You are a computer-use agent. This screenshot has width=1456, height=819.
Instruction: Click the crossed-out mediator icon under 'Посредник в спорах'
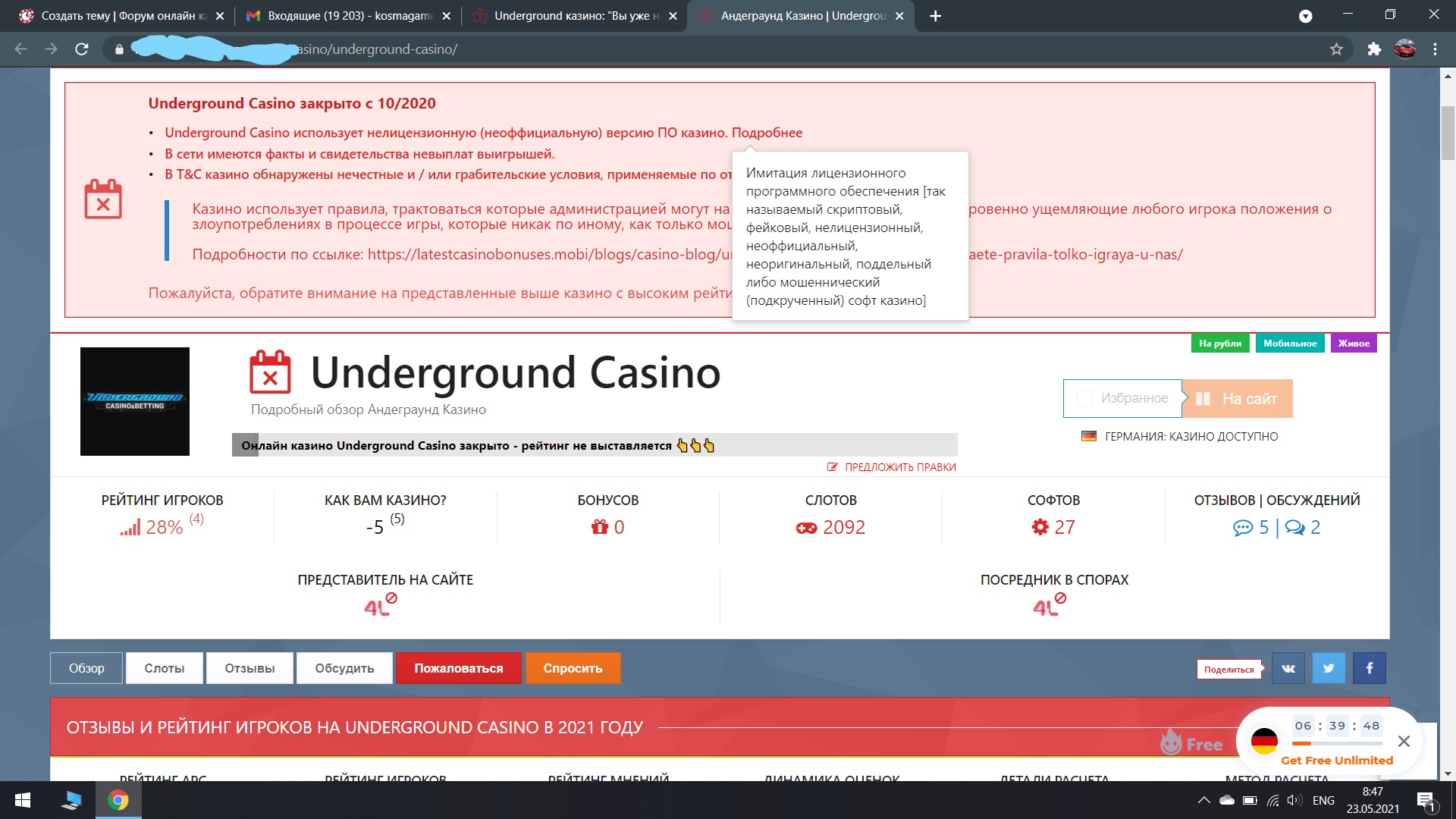(1050, 604)
